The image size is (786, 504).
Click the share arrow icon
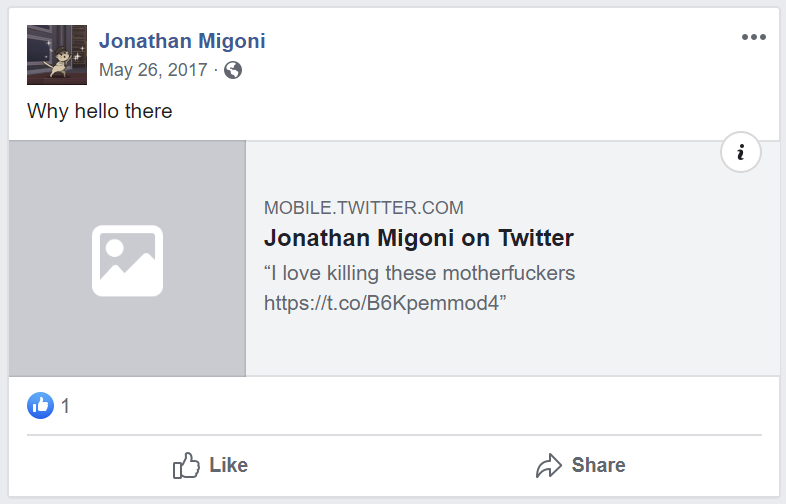tap(549, 465)
